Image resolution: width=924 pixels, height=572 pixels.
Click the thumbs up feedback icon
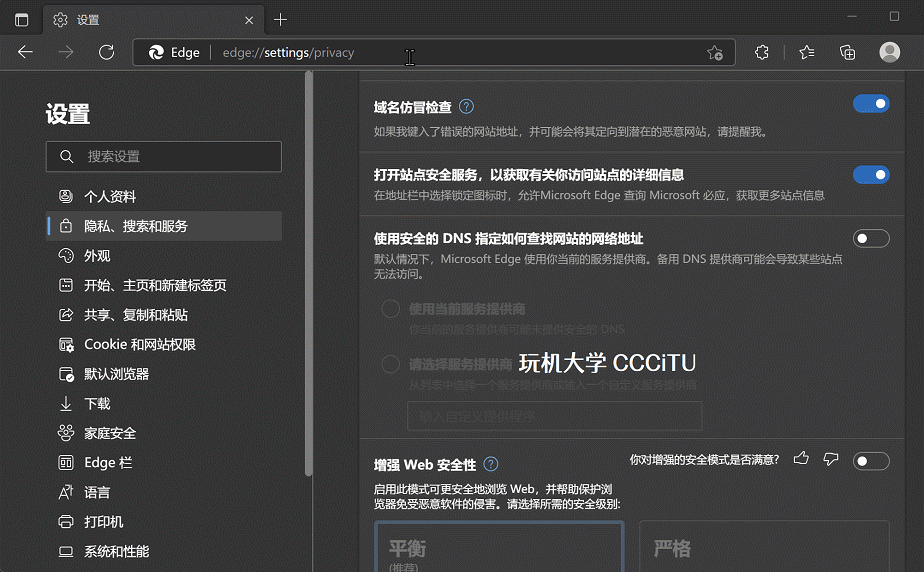point(801,459)
